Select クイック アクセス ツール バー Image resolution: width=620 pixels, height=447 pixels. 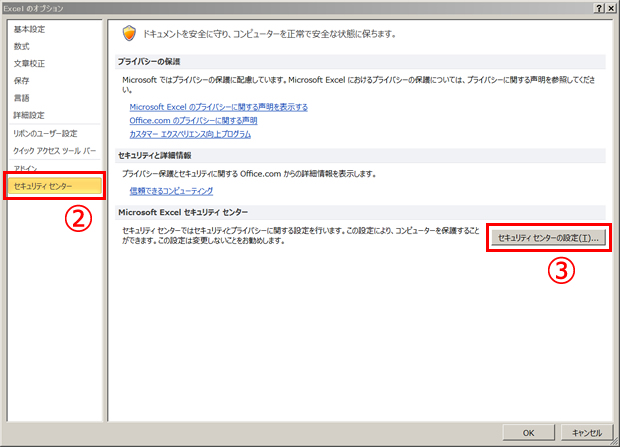pyautogui.click(x=55, y=151)
